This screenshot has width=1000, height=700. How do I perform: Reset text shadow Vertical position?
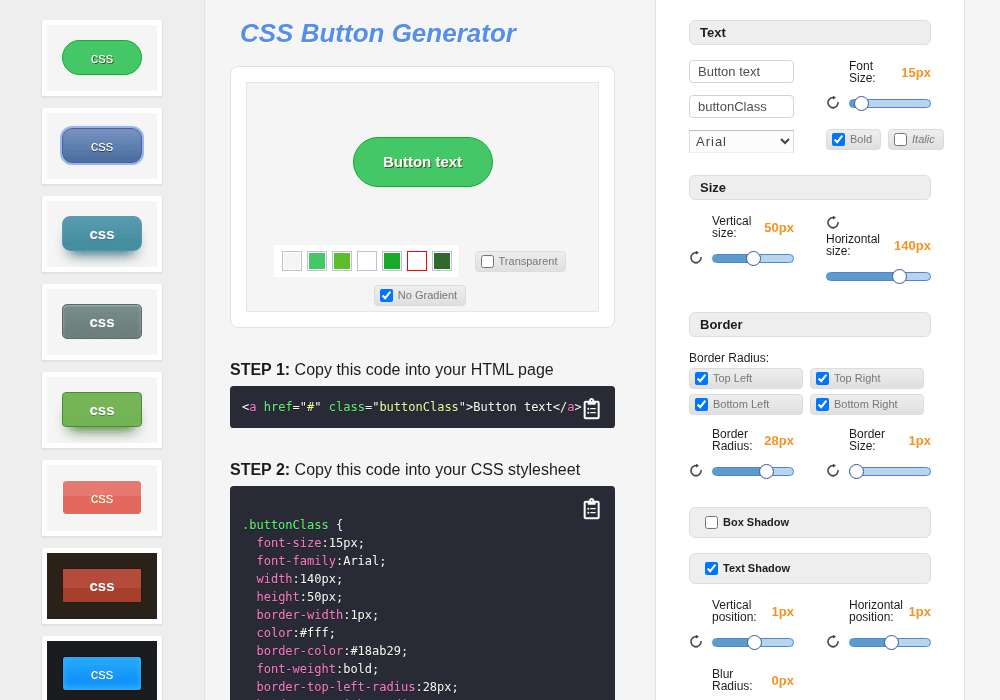pos(696,641)
